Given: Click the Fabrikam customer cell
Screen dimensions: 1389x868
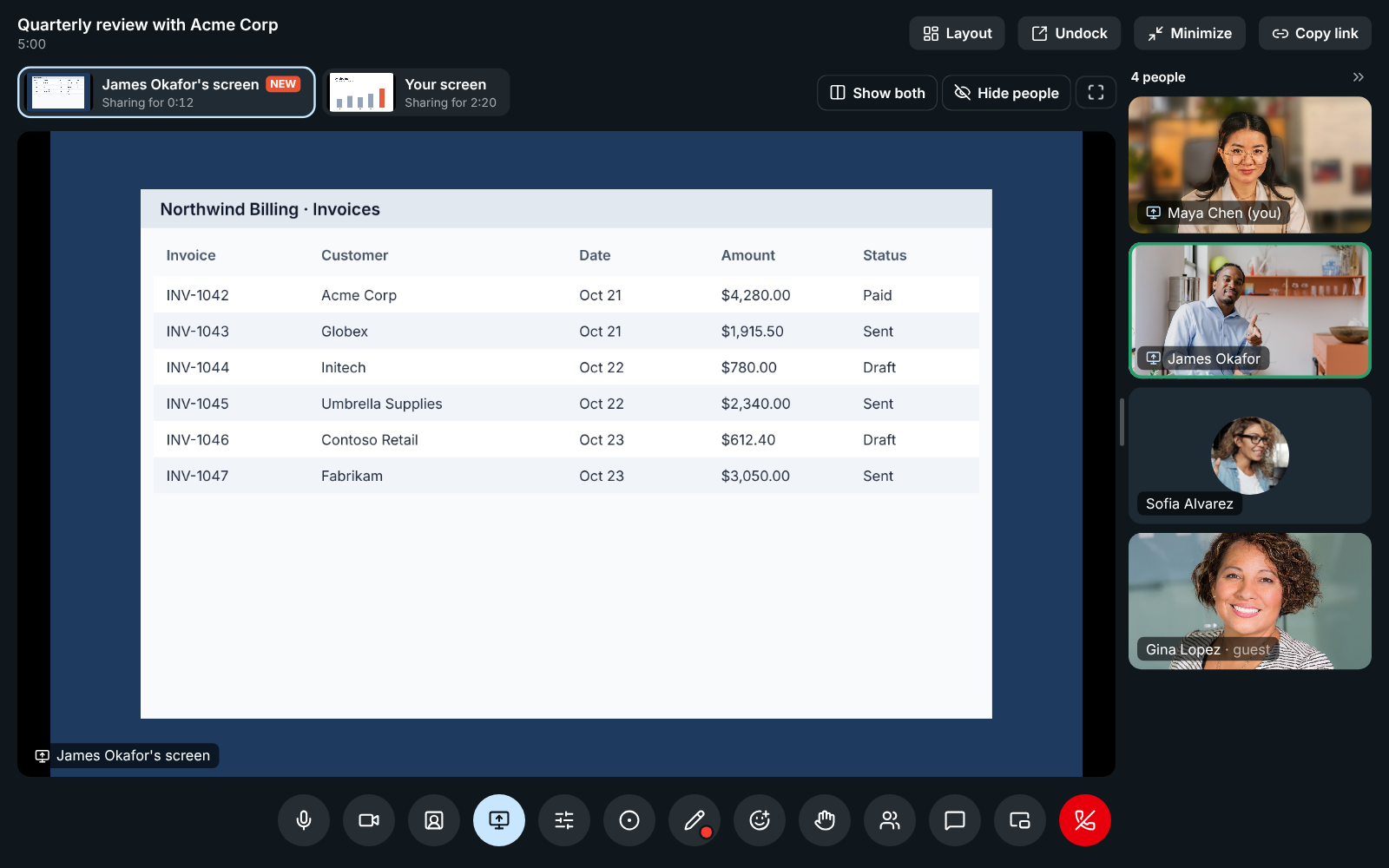Looking at the screenshot, I should point(352,476).
